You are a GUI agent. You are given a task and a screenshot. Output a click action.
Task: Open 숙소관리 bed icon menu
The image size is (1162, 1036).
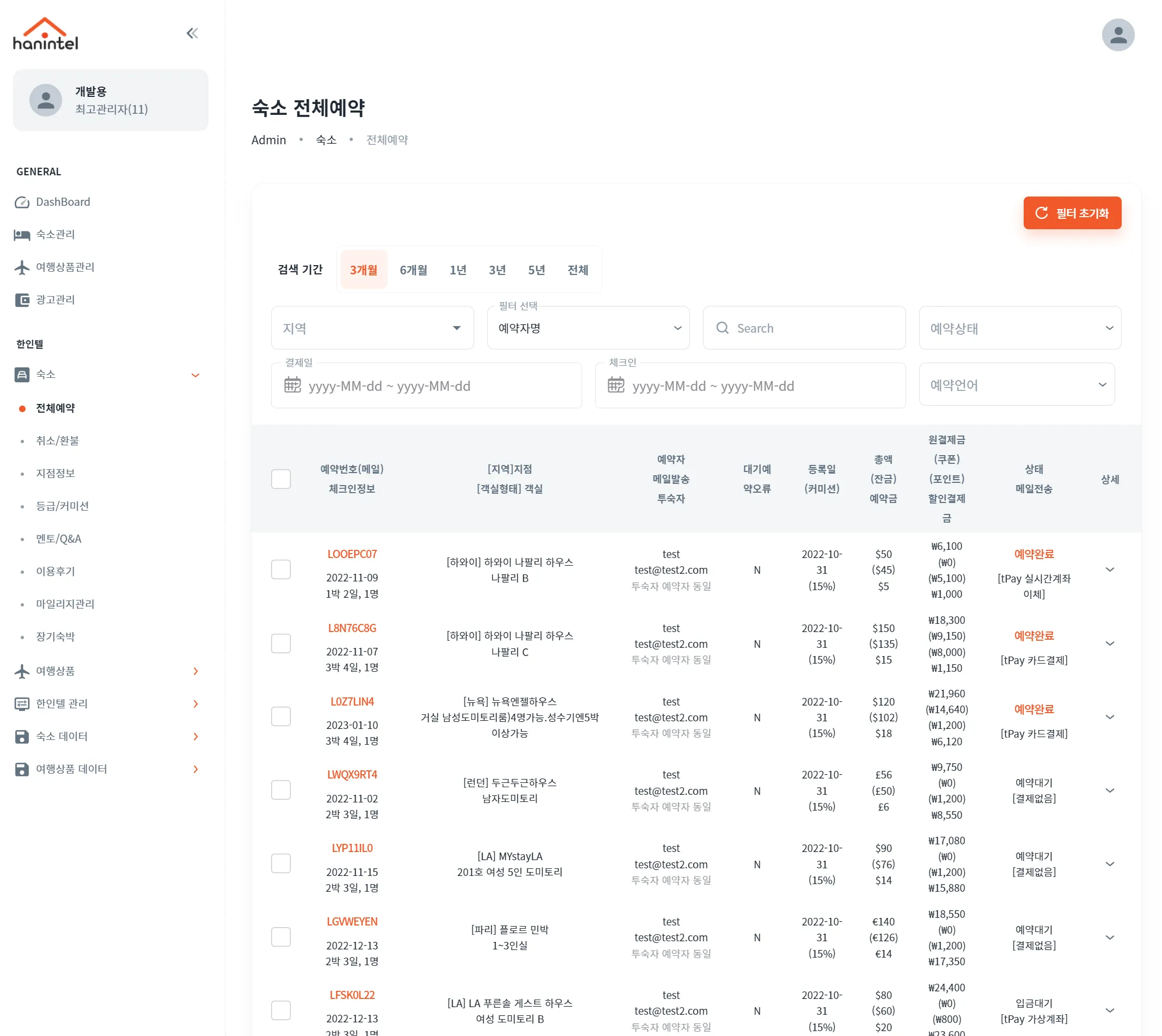tap(22, 235)
